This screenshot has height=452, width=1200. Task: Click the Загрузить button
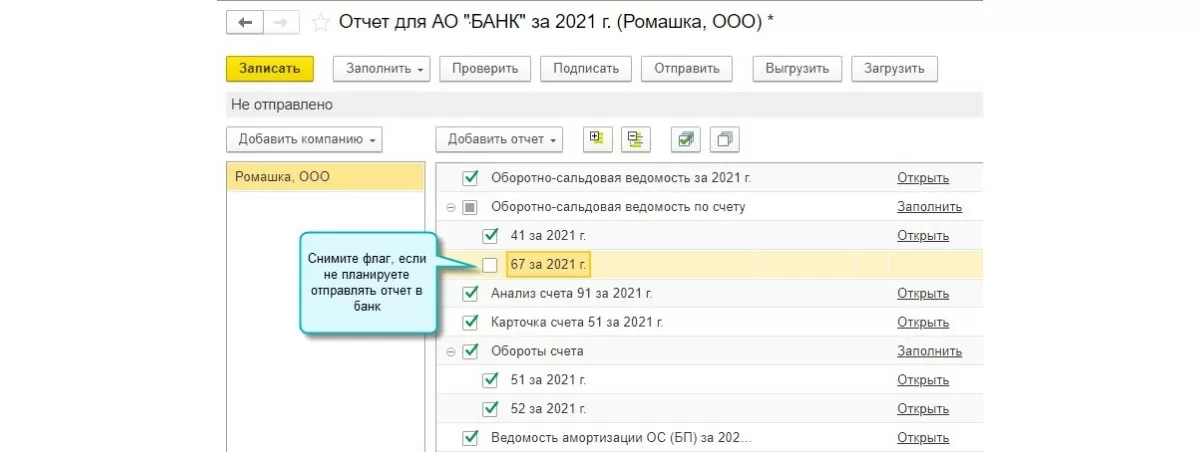894,69
